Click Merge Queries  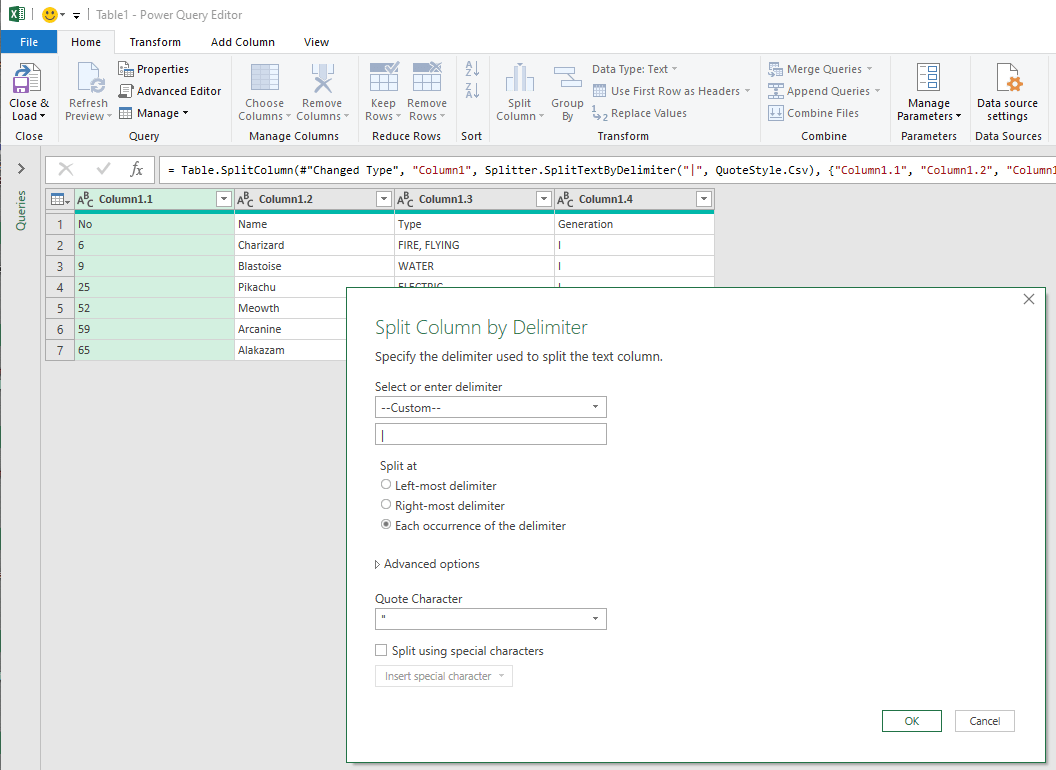[820, 69]
